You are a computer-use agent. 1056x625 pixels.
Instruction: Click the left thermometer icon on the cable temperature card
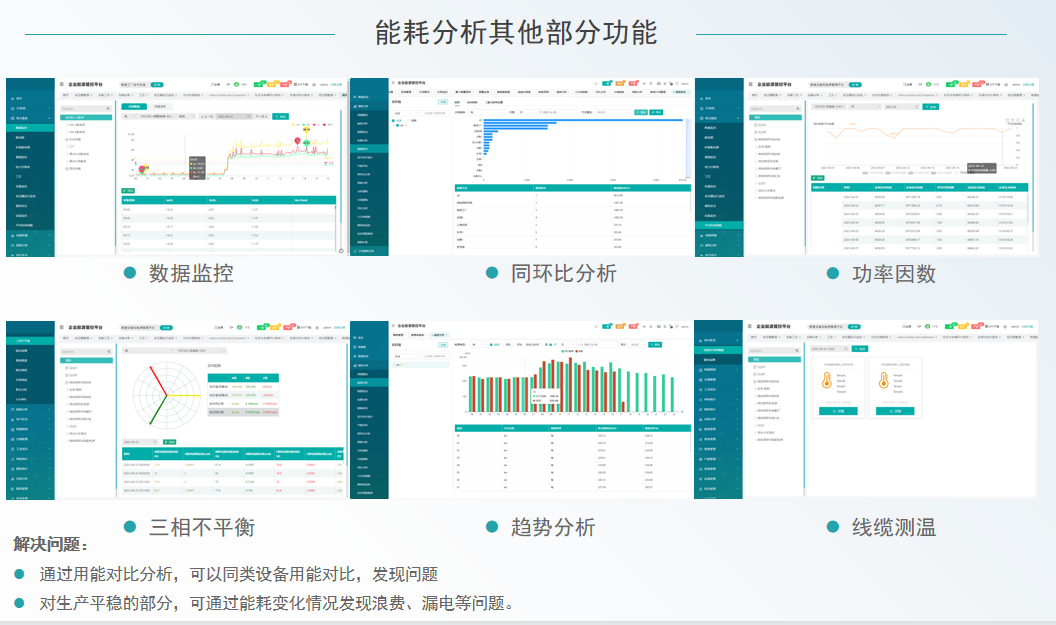pyautogui.click(x=826, y=380)
